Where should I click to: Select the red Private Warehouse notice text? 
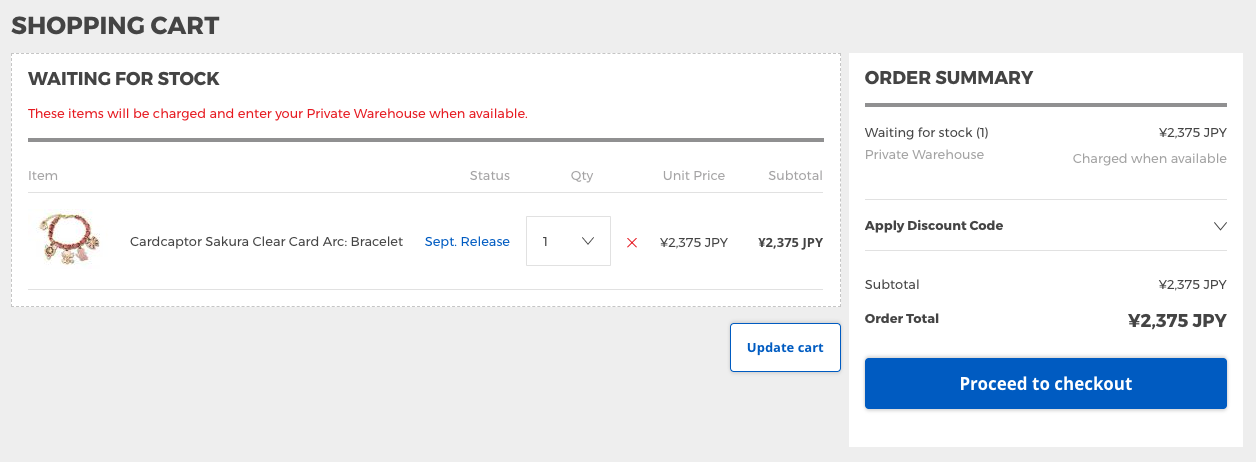pos(278,114)
